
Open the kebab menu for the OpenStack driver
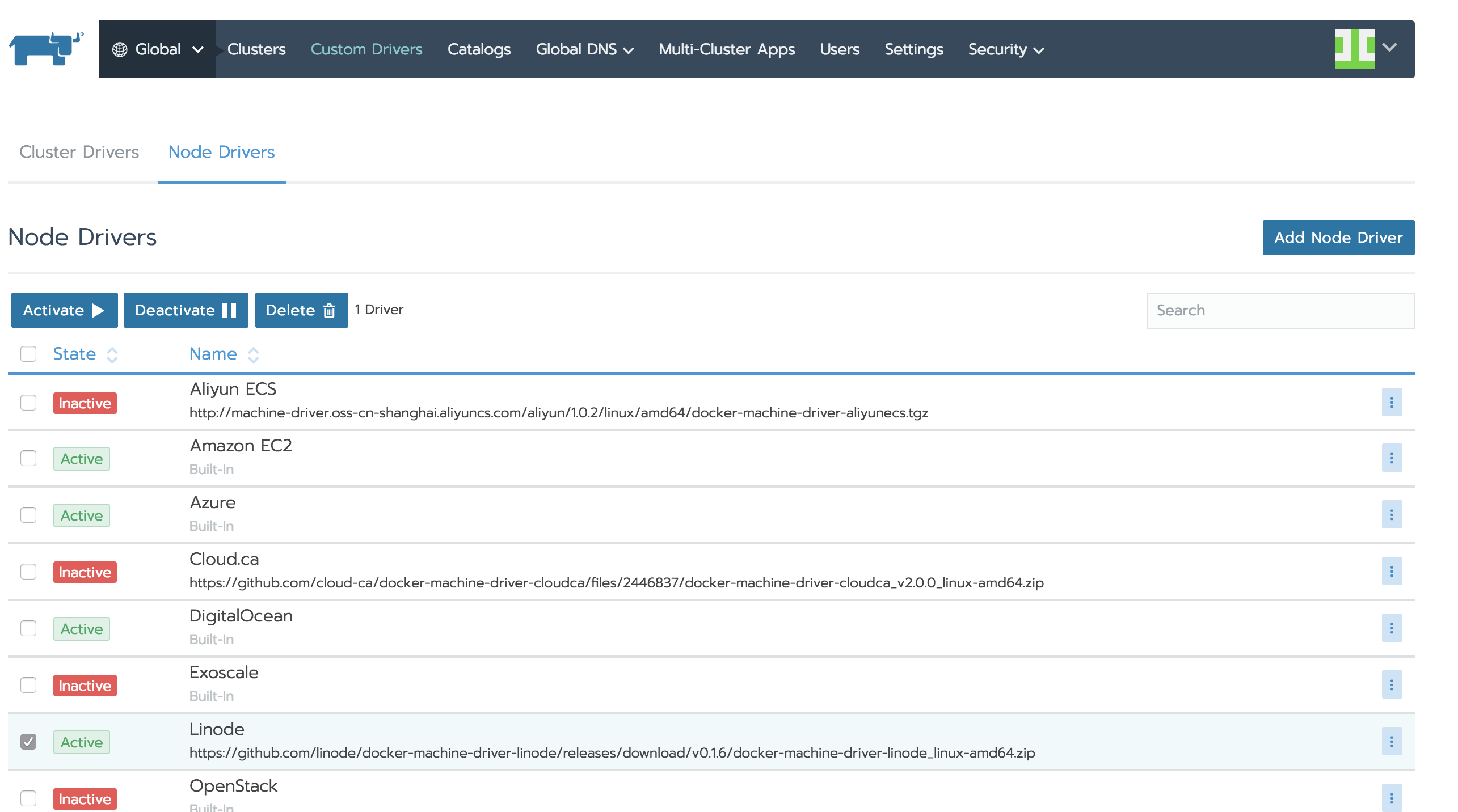(1391, 796)
